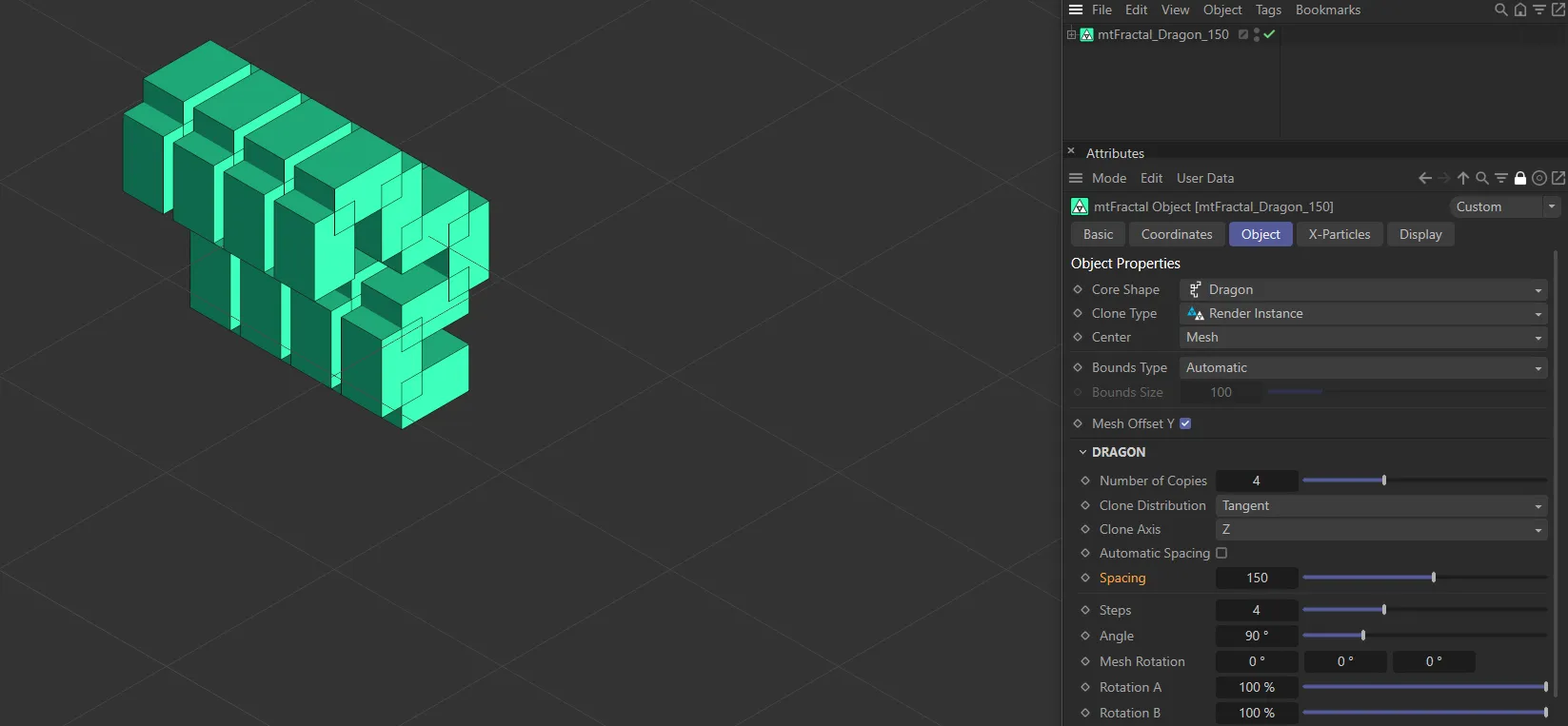Click the lock icon in Attributes toolbar
This screenshot has width=1568, height=726.
[1520, 178]
